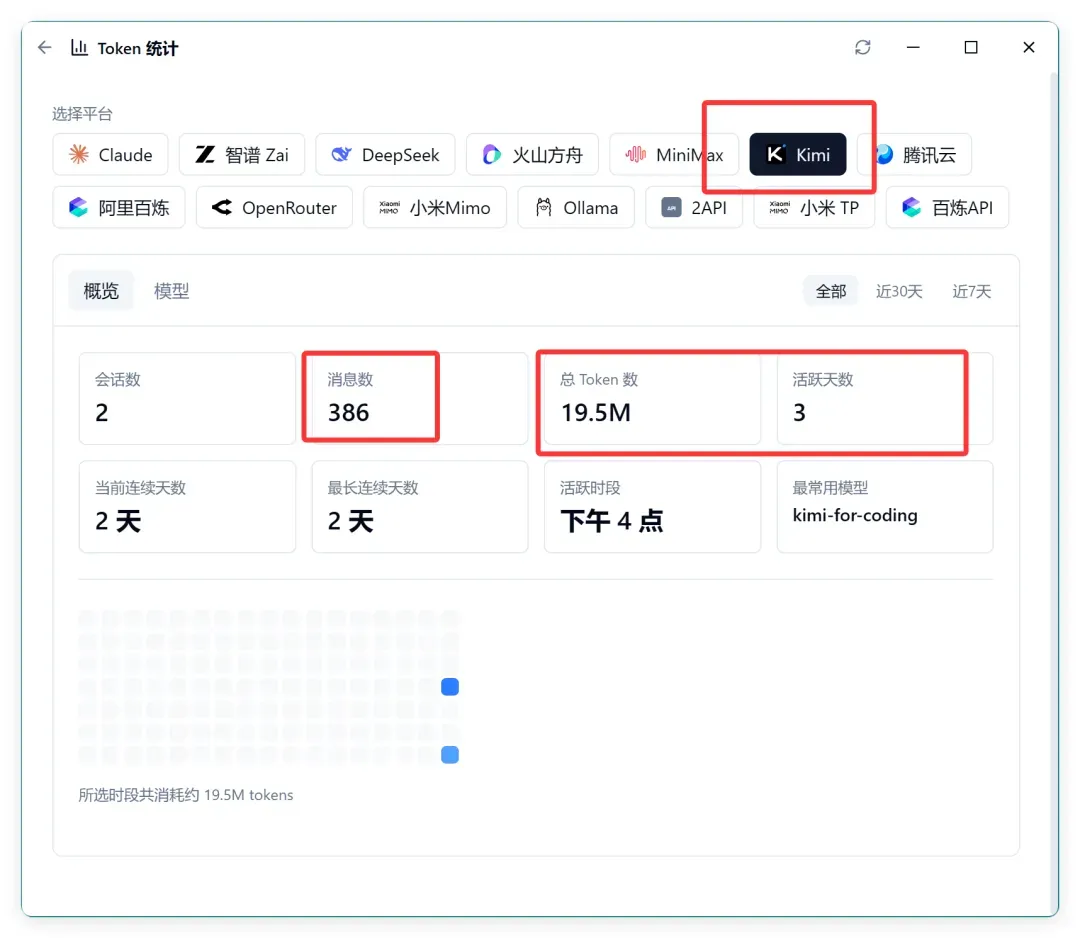1080x938 pixels.
Task: Click the 会话数 card showing 2
Action: (x=187, y=398)
